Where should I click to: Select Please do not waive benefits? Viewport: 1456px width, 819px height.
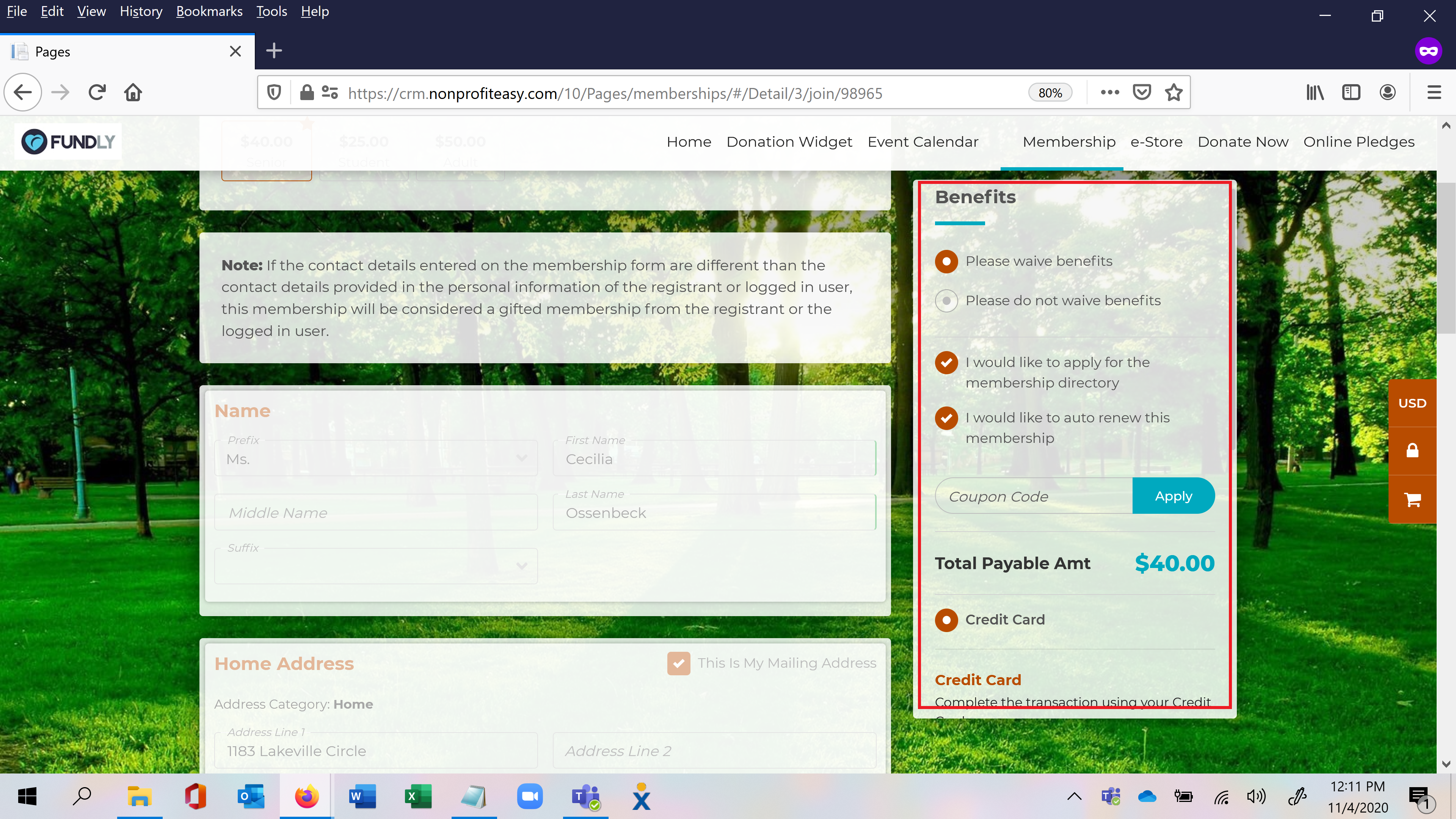[x=946, y=301]
